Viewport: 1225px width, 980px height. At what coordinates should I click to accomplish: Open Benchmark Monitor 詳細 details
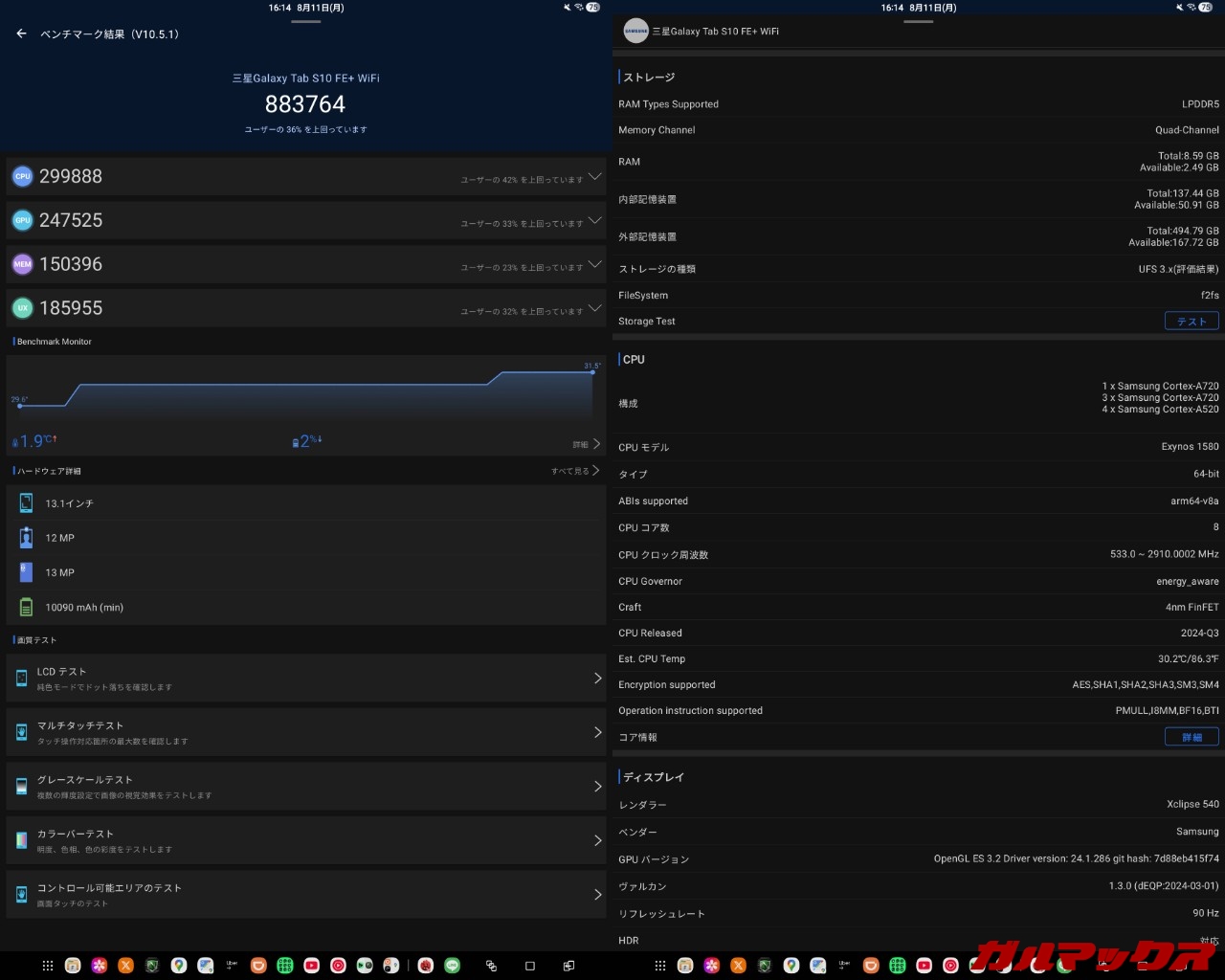587,444
